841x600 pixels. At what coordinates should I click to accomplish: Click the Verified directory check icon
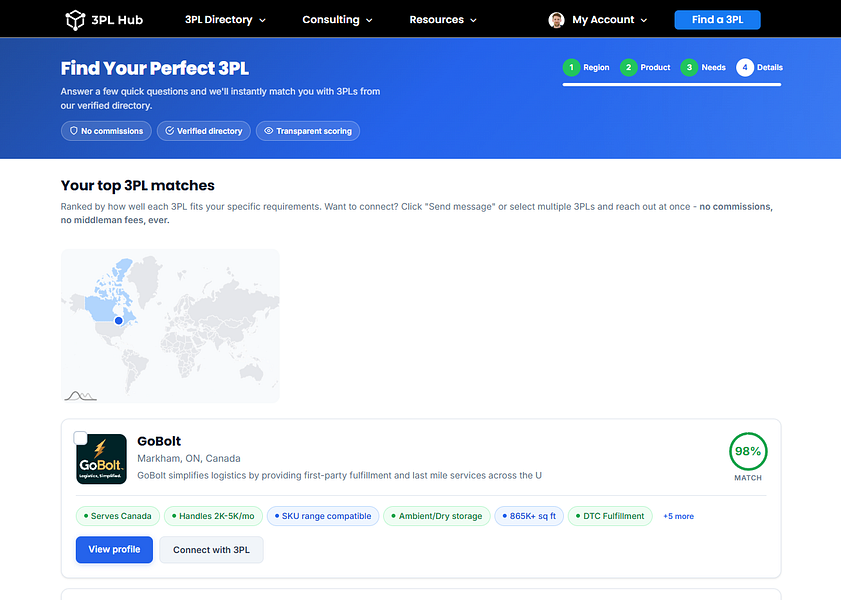[x=169, y=131]
